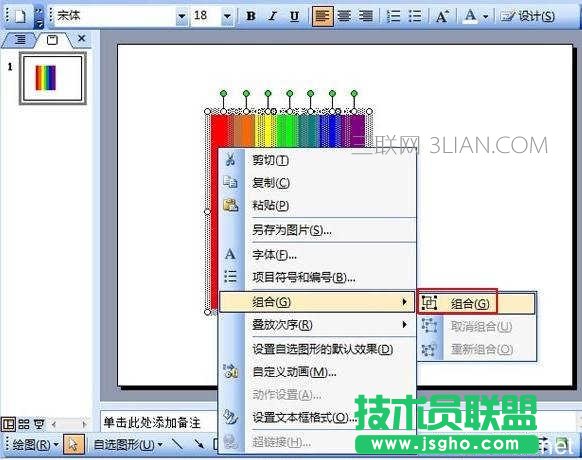Click the greyed hyperlink icon in the menu
Viewport: 582px width, 460px height.
[x=230, y=442]
